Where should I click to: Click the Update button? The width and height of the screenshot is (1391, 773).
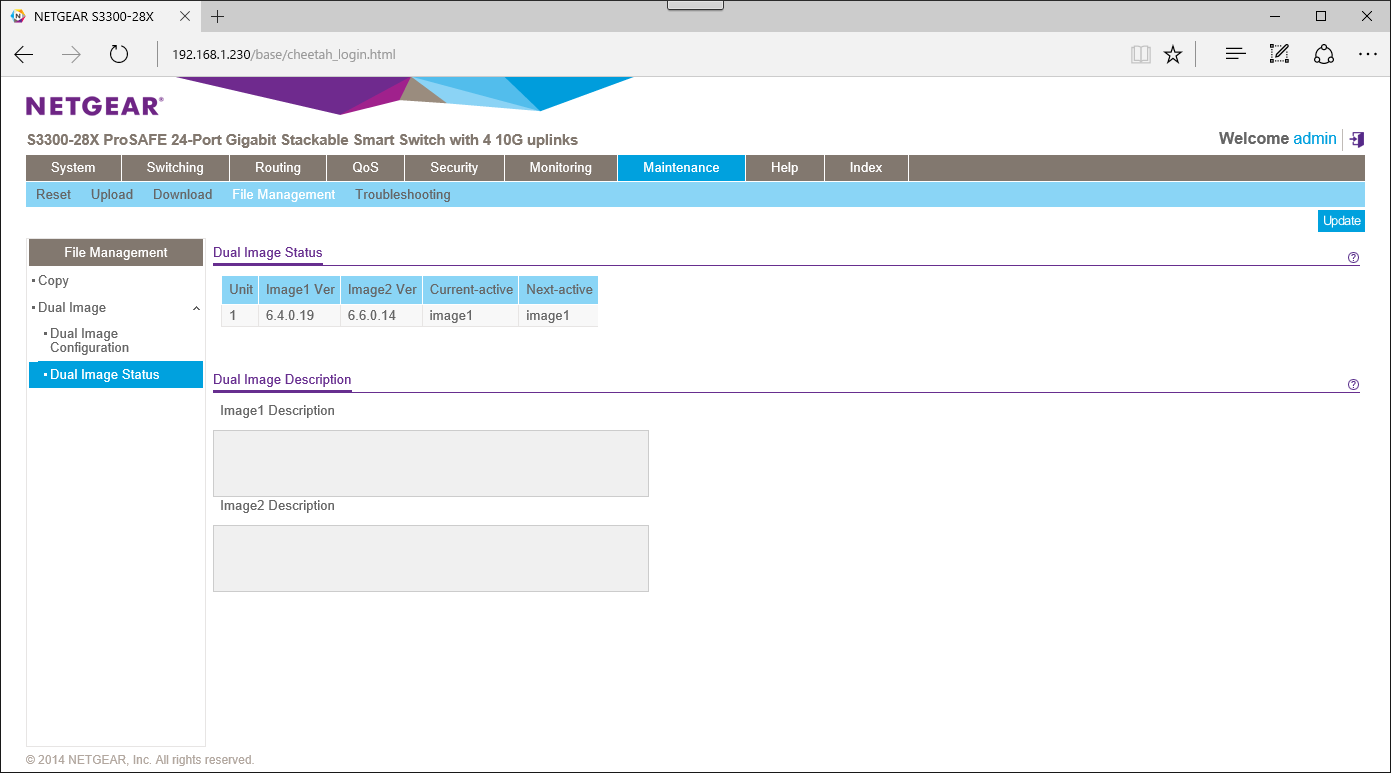pos(1341,221)
